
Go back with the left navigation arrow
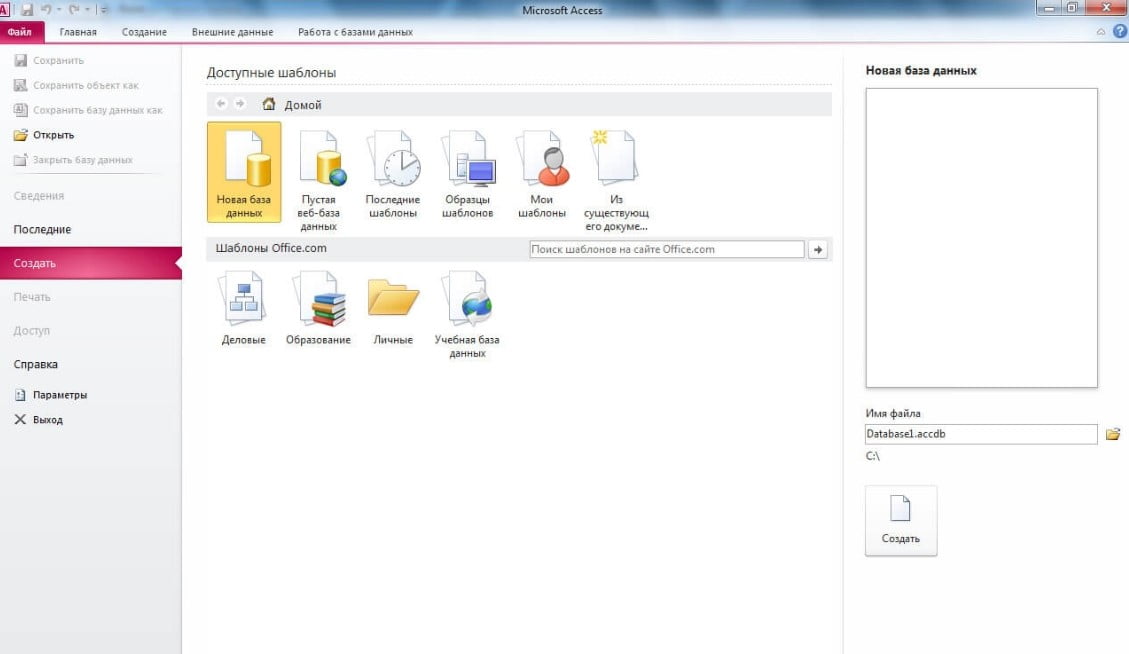(221, 104)
